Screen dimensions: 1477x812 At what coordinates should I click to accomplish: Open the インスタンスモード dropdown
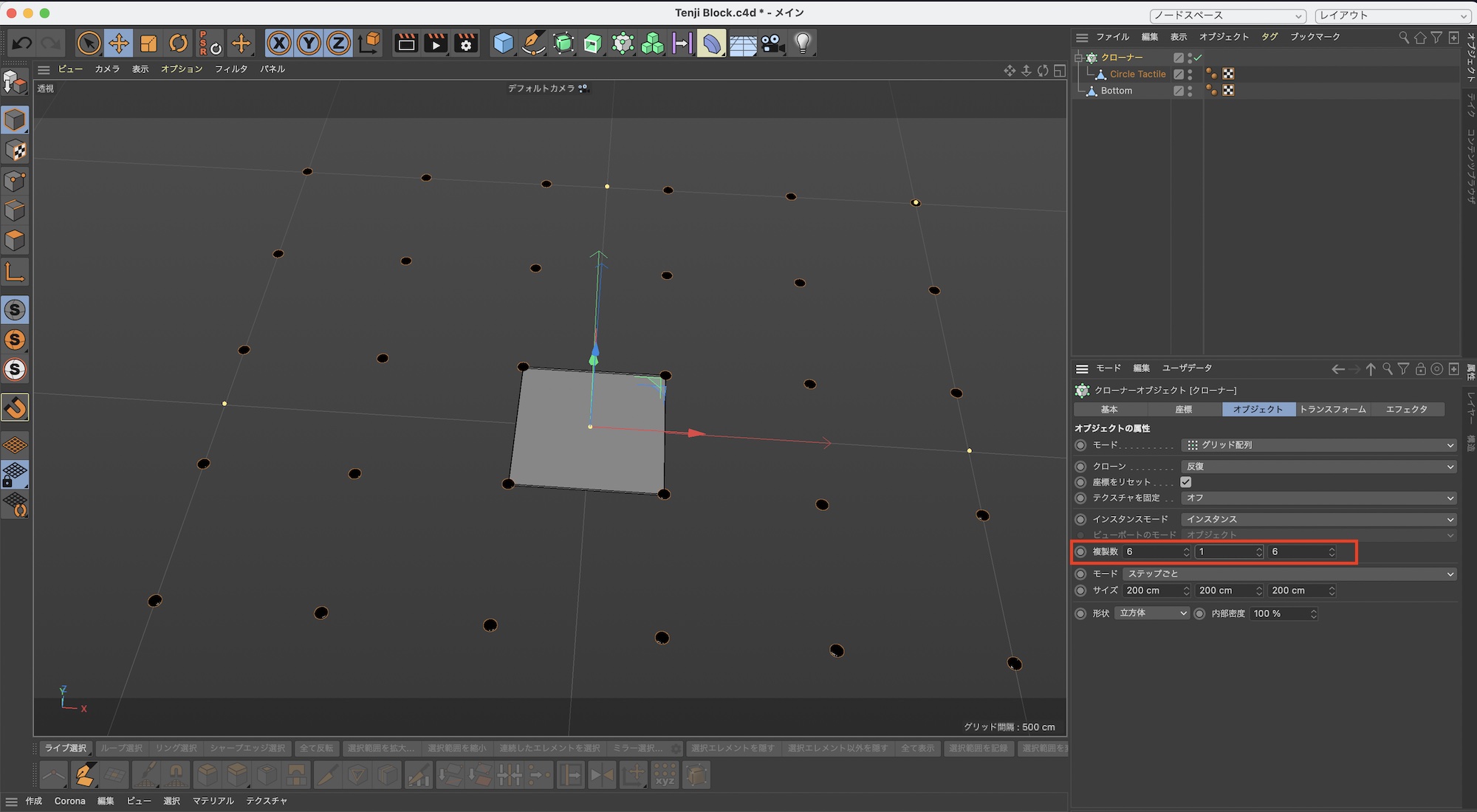1318,520
